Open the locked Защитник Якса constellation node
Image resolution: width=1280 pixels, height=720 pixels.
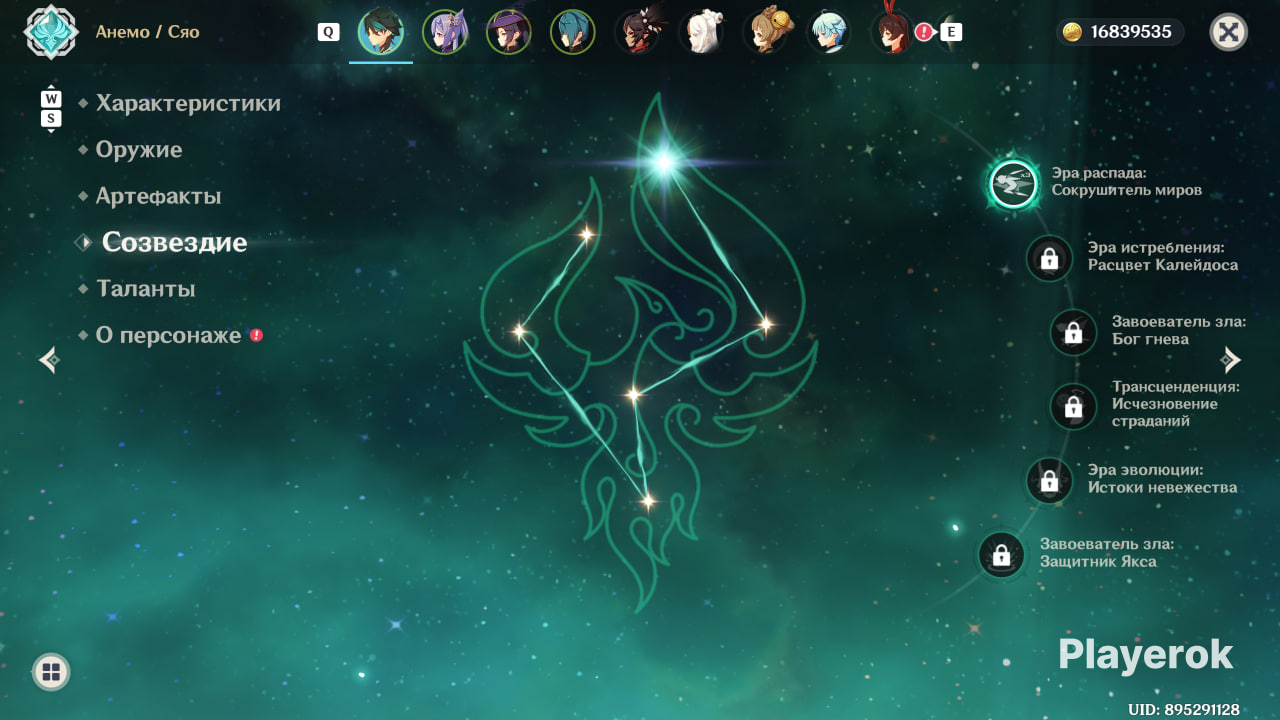pos(1001,555)
